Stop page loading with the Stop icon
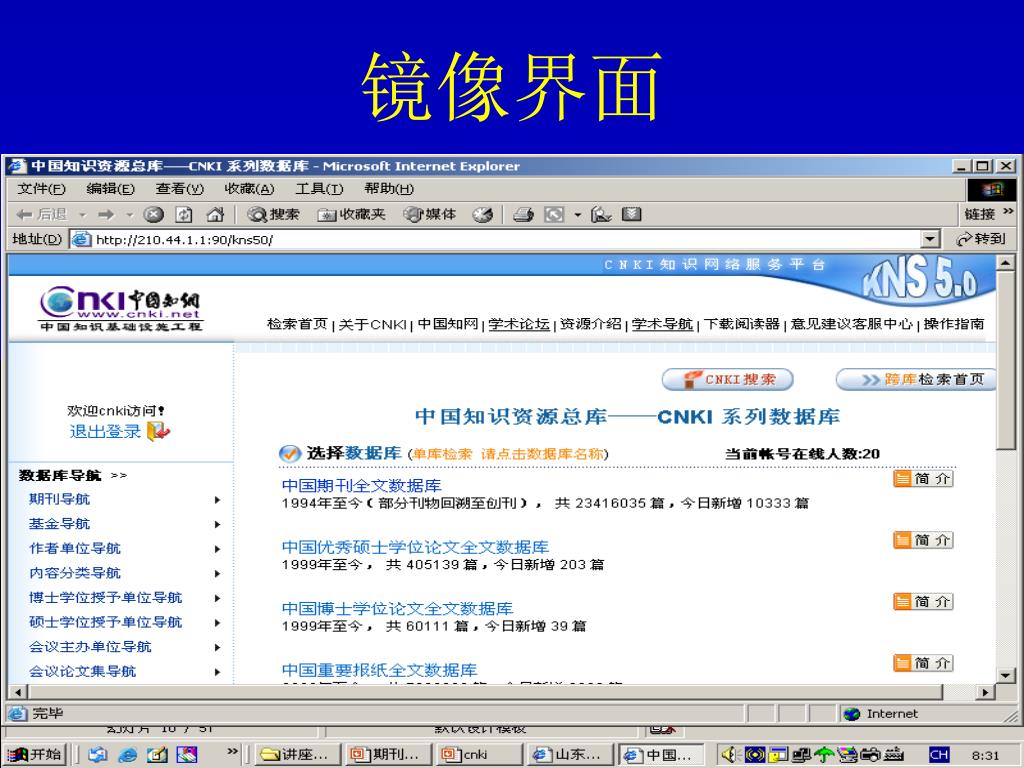 tap(153, 214)
